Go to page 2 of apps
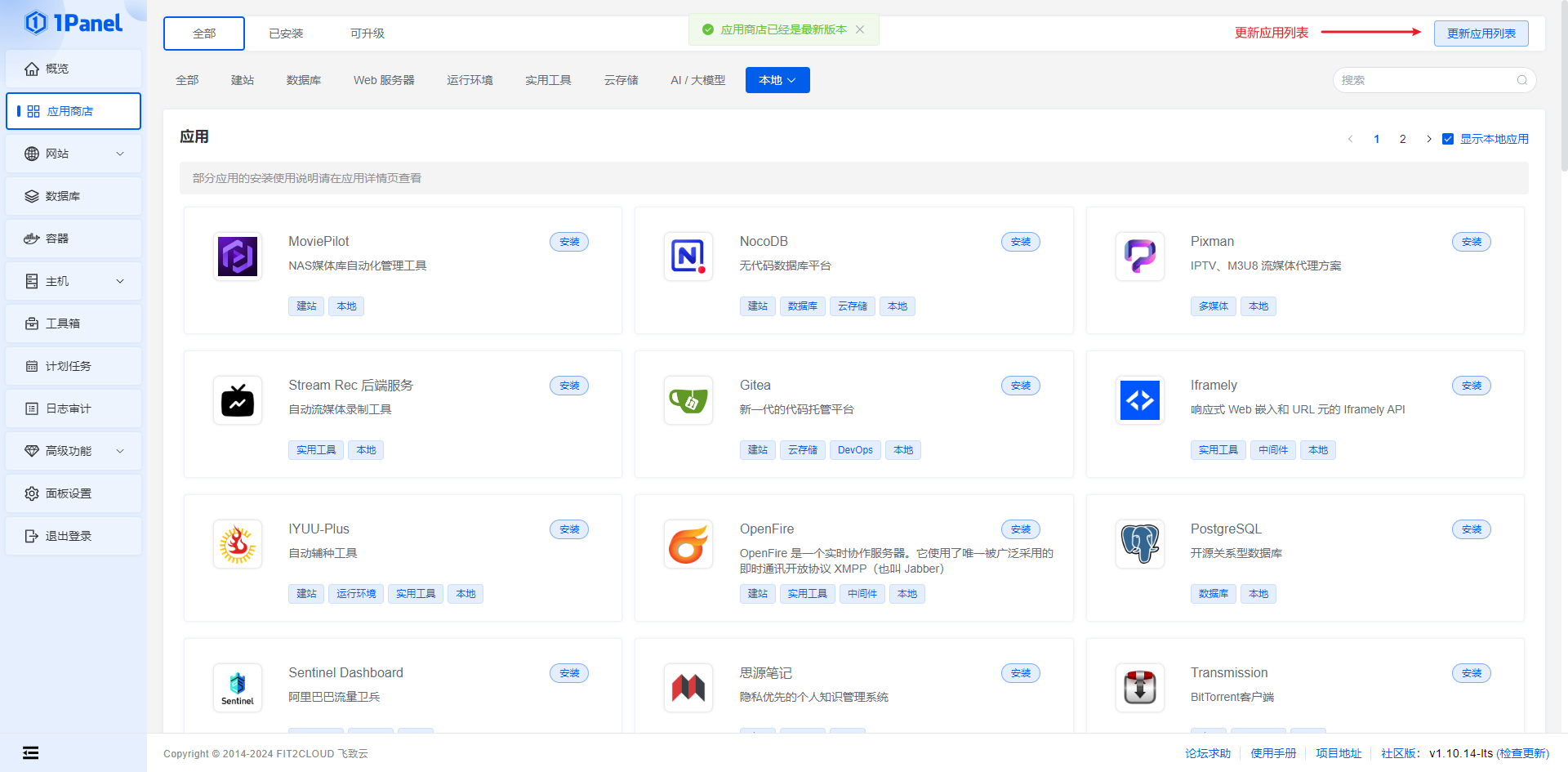Viewport: 1568px width, 772px height. pyautogui.click(x=1402, y=139)
